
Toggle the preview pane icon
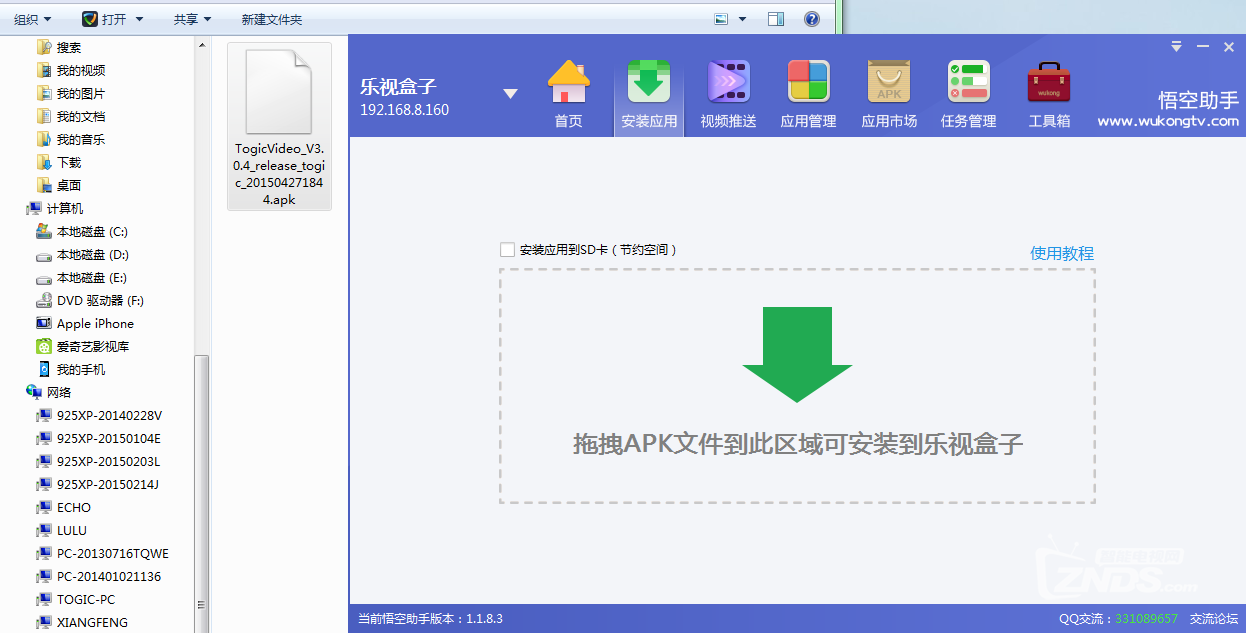click(776, 19)
